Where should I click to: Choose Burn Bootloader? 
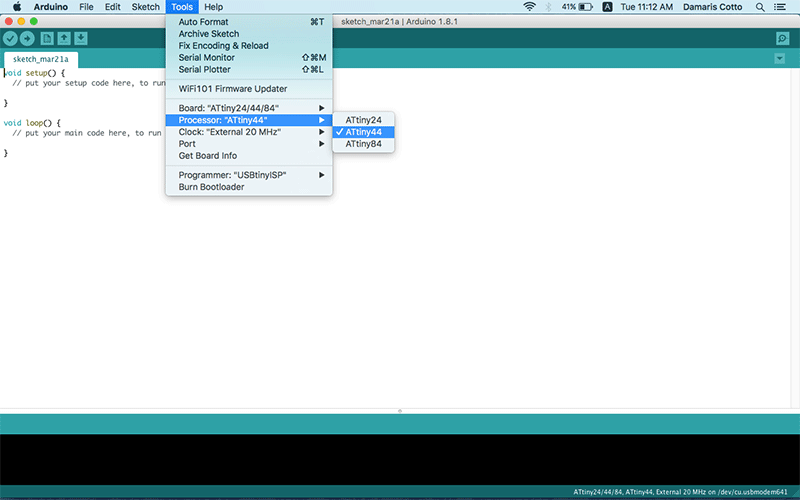click(x=249, y=187)
